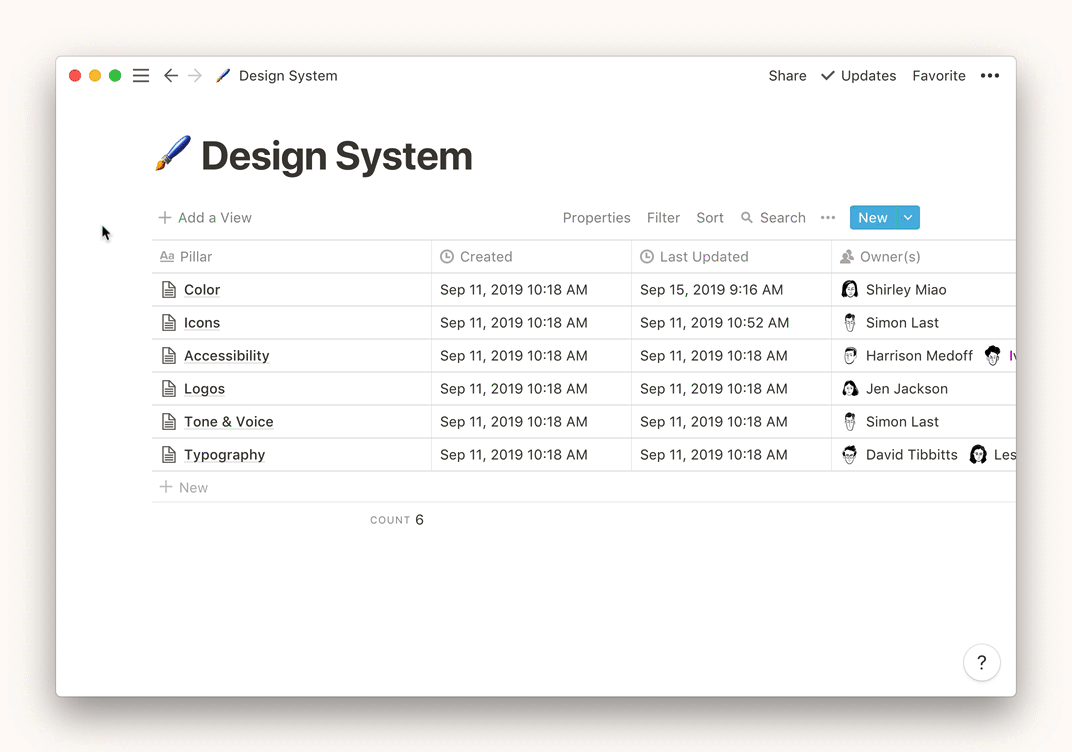Expand the New button dropdown arrow
Image resolution: width=1072 pixels, height=752 pixels.
pyautogui.click(x=908, y=218)
